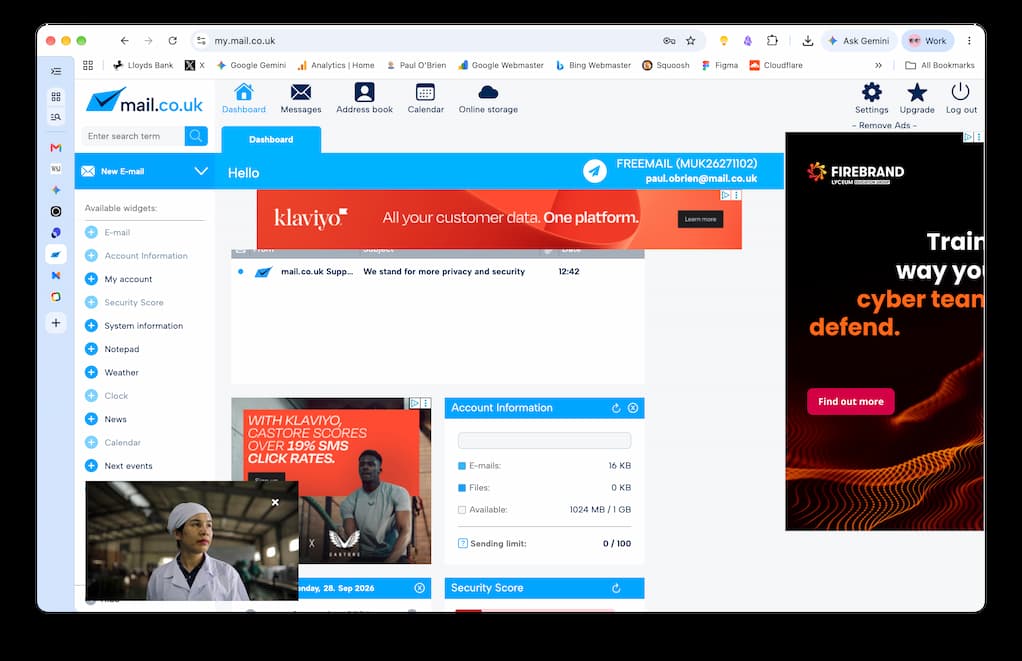
Task: Open the Cloudflare bookmark
Action: pyautogui.click(x=776, y=65)
